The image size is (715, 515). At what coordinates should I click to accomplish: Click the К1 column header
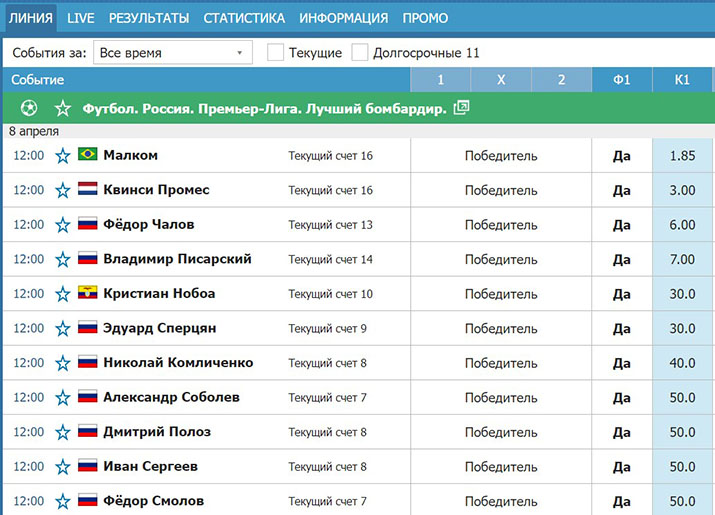click(682, 80)
